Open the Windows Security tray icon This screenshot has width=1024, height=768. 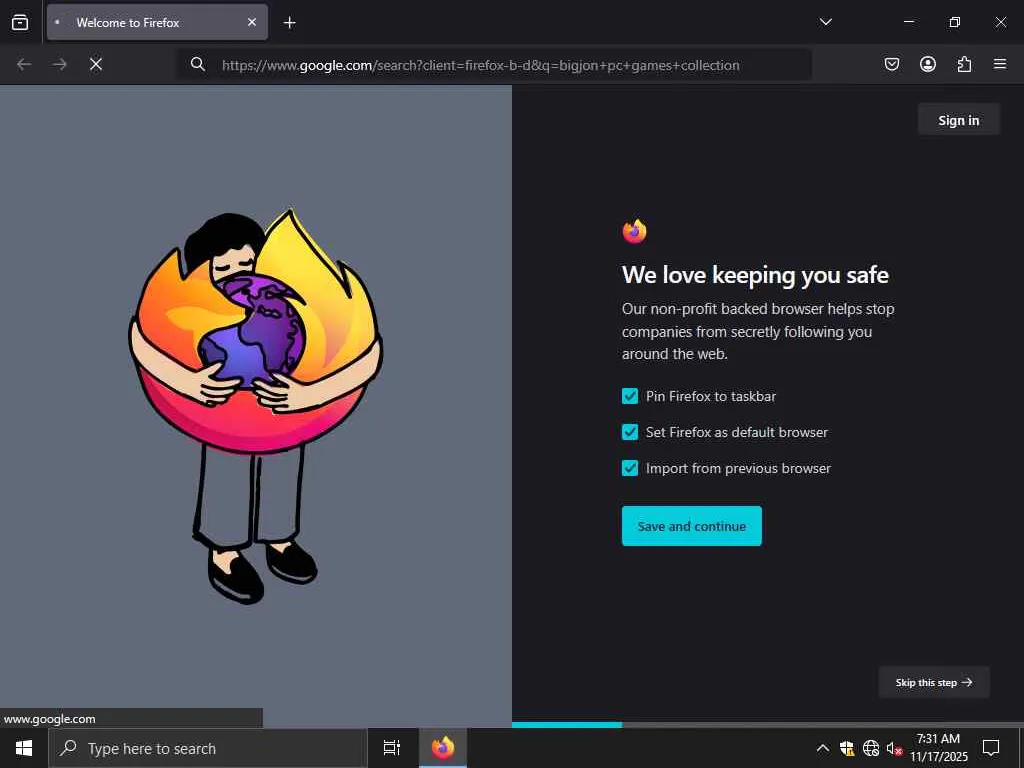pos(847,748)
